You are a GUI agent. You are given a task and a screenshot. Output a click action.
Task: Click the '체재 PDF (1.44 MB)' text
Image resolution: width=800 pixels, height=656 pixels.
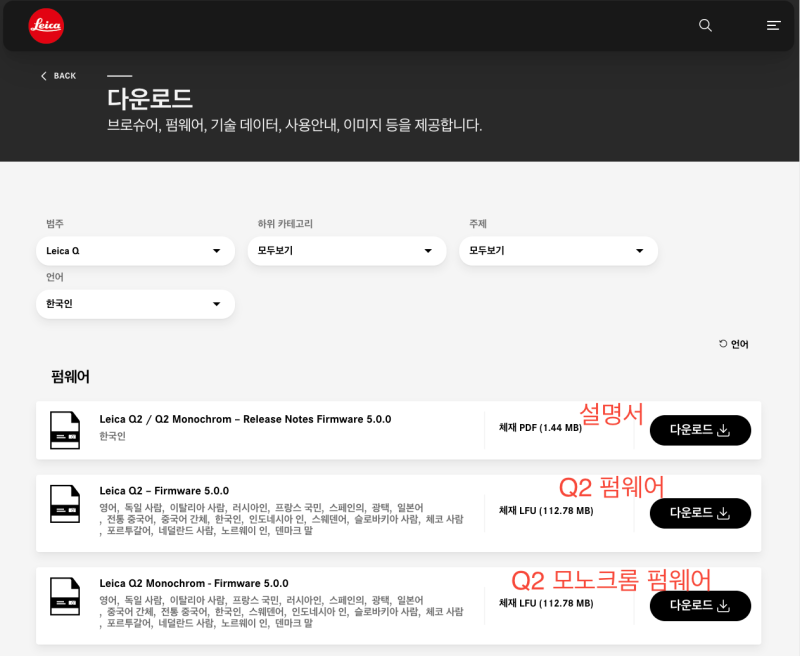click(540, 428)
